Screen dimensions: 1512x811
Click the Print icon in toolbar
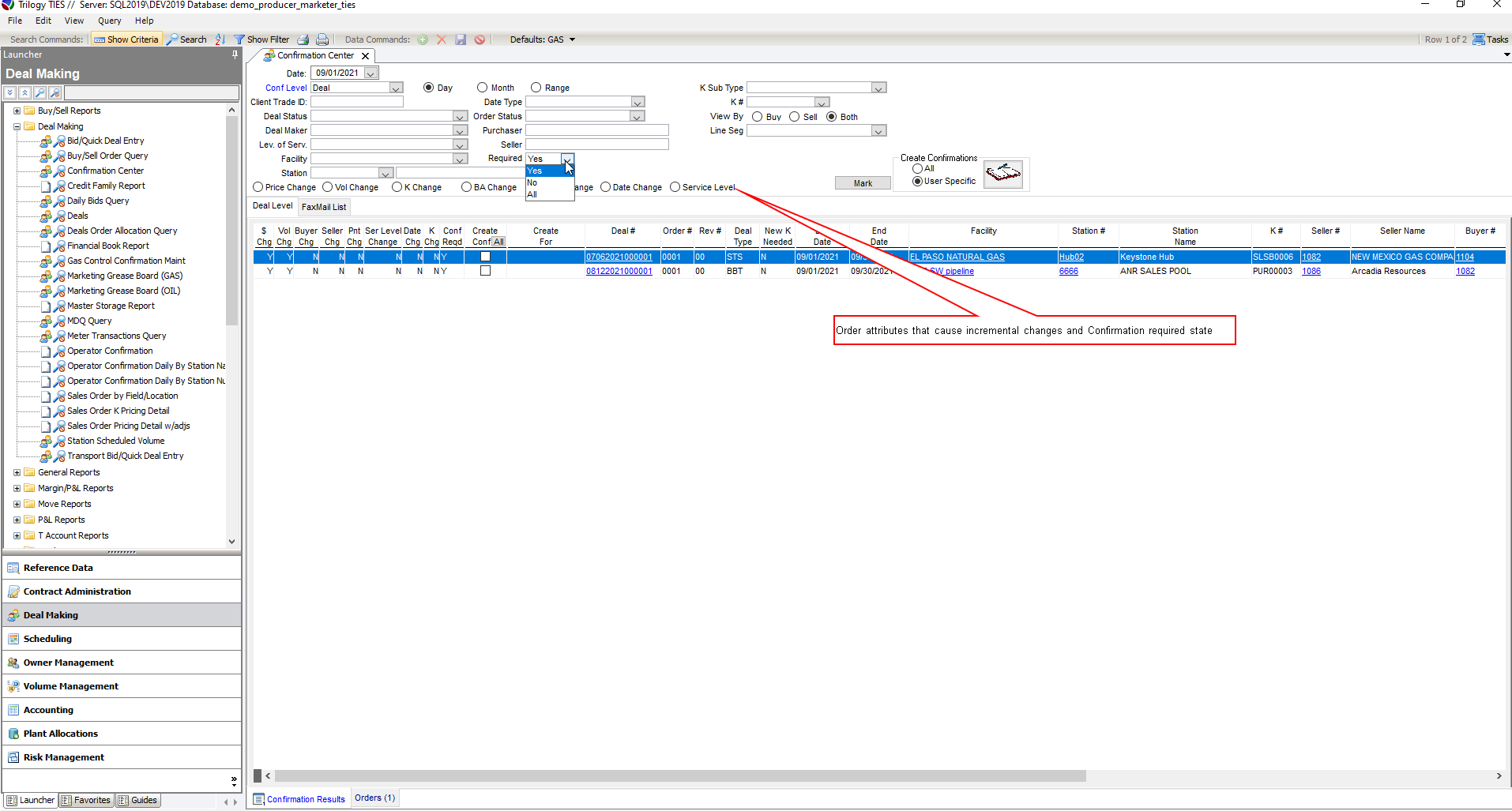pos(322,39)
